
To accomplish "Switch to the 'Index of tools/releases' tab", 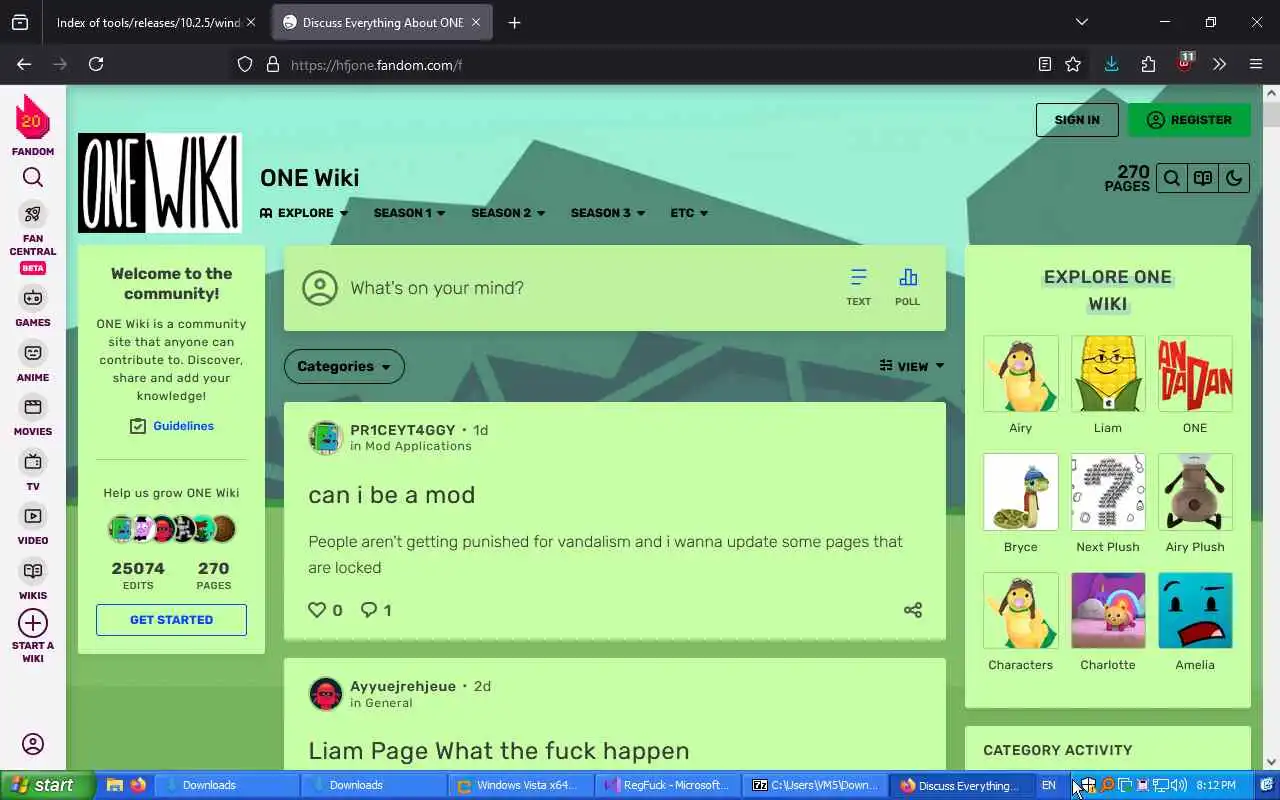I will point(148,22).
